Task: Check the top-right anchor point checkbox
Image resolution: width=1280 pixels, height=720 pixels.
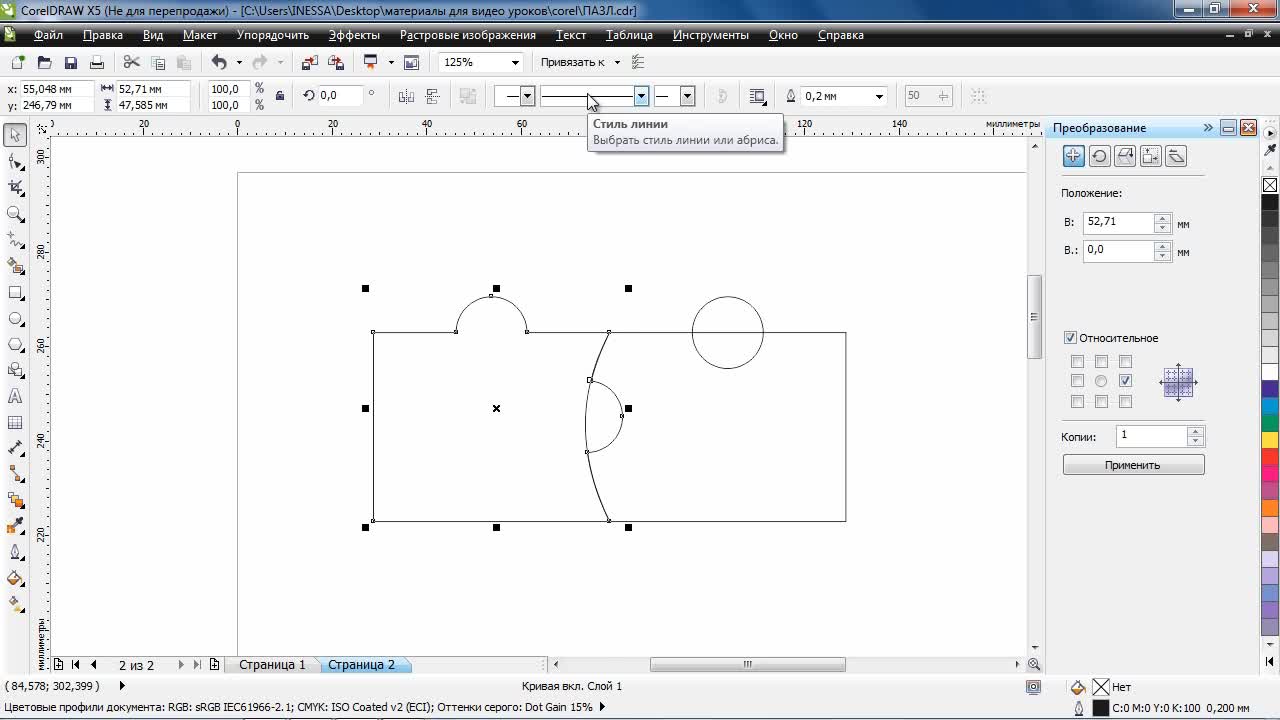Action: 1125,362
